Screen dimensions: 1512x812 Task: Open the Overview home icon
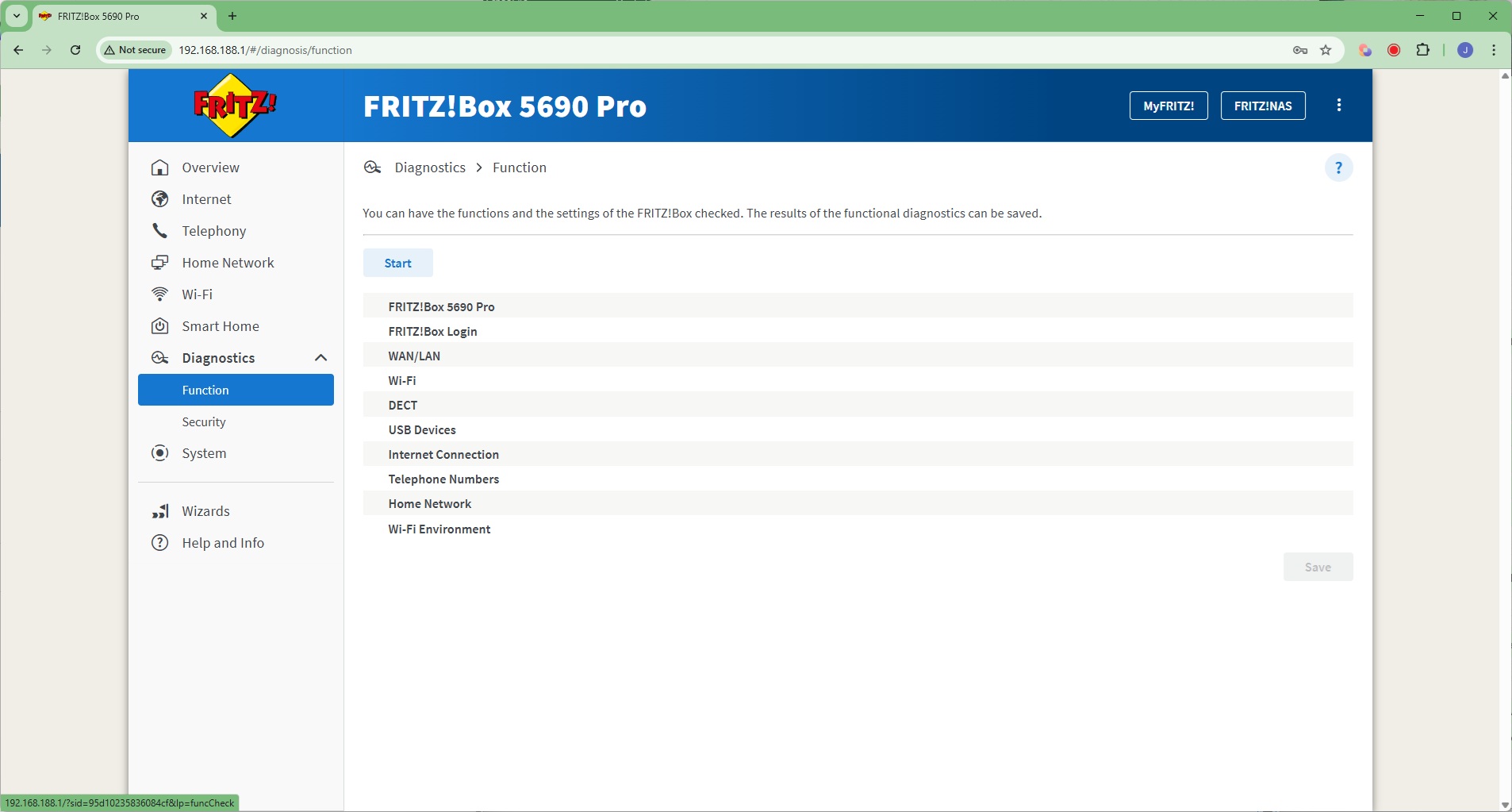tap(160, 167)
